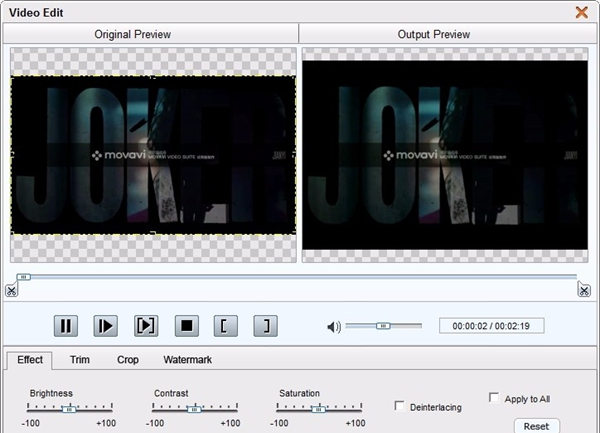Check the Apply to All option
The width and height of the screenshot is (600, 433).
point(494,397)
